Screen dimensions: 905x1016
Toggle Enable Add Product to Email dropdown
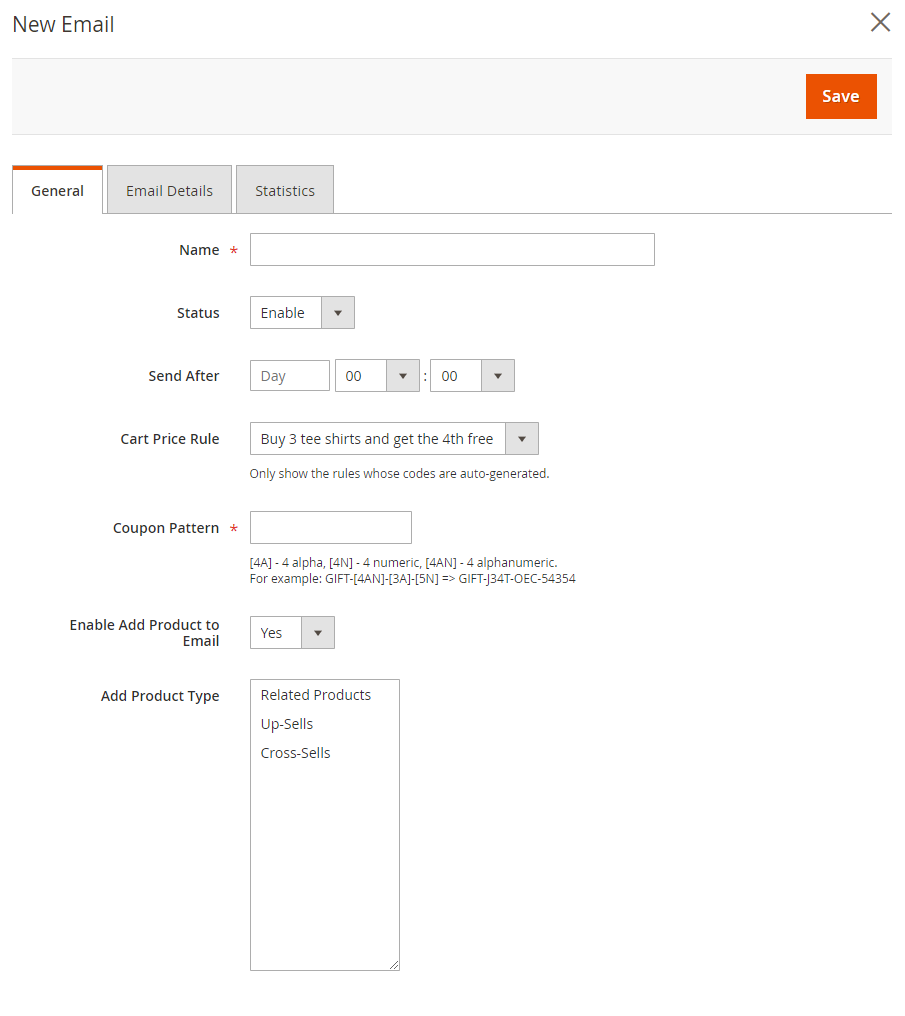click(317, 633)
